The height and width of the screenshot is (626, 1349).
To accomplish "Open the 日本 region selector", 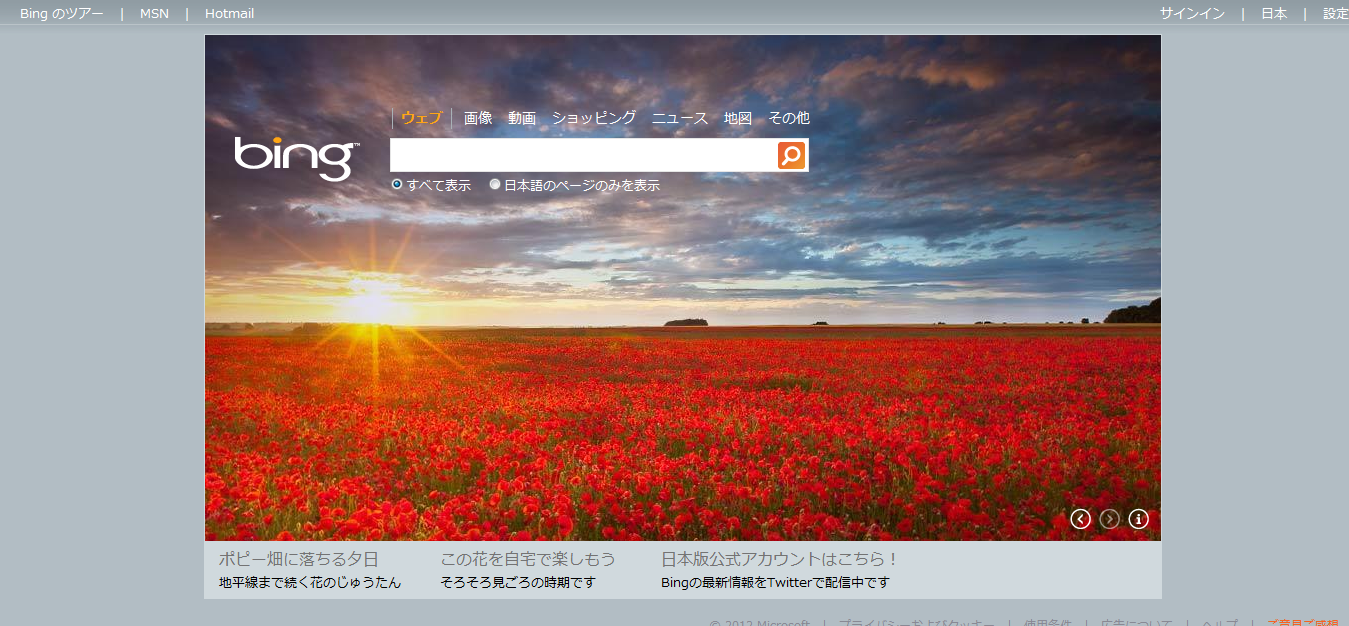I will click(x=1273, y=14).
